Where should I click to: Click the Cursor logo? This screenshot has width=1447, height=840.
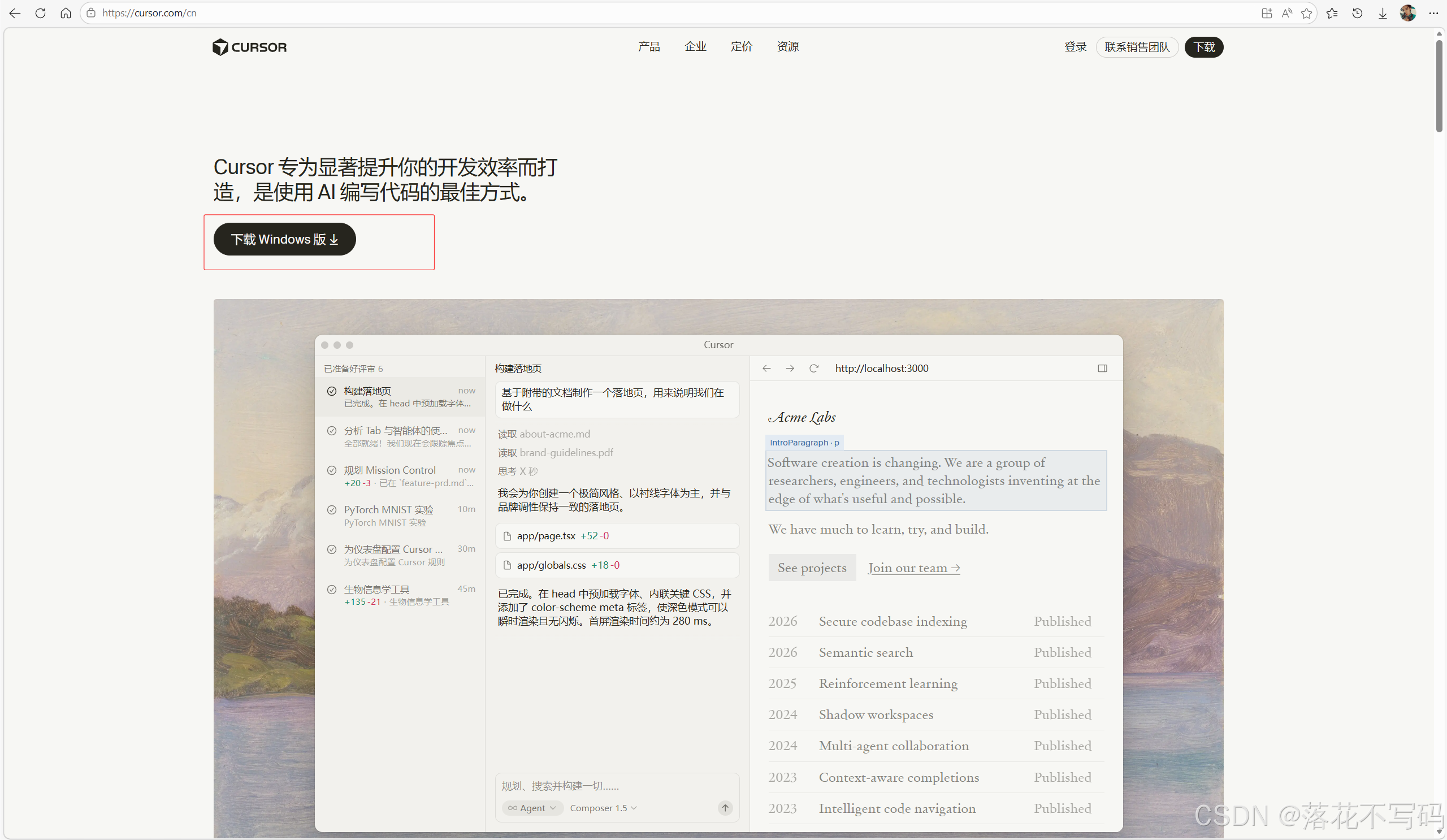click(249, 47)
